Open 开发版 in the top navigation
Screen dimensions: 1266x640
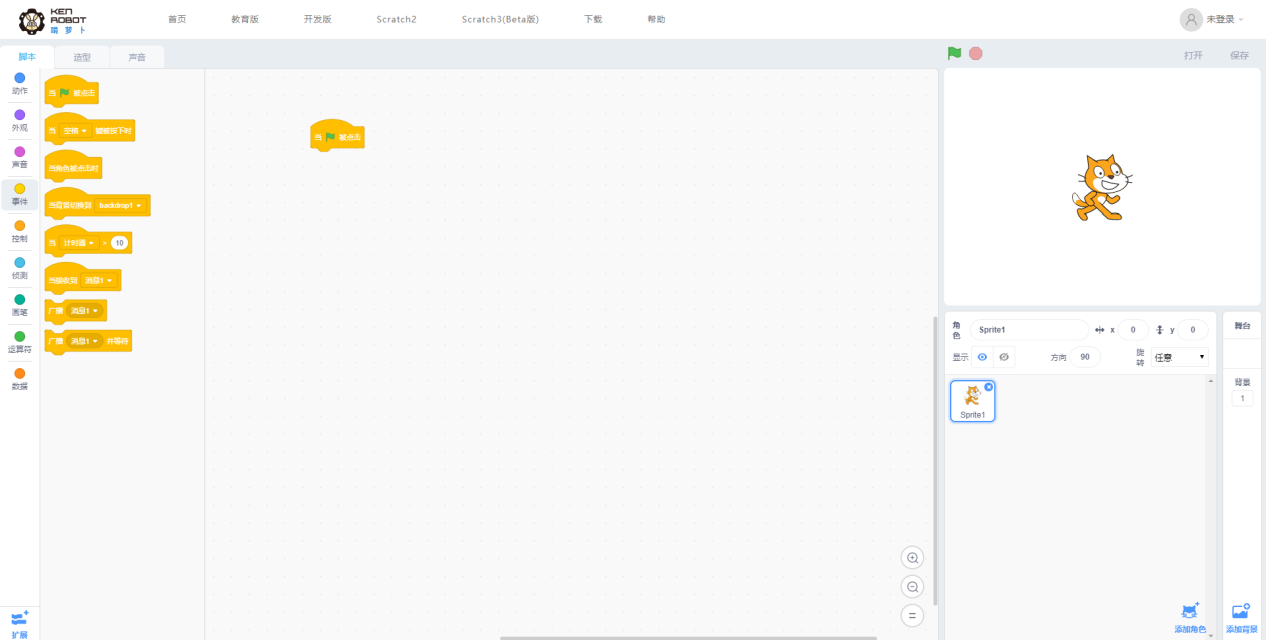318,19
